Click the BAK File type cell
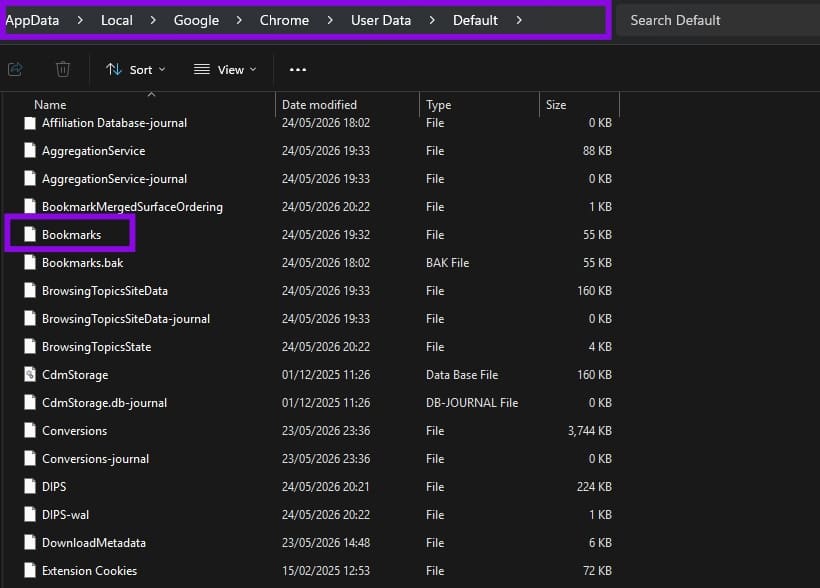This screenshot has height=588, width=820. pos(447,263)
